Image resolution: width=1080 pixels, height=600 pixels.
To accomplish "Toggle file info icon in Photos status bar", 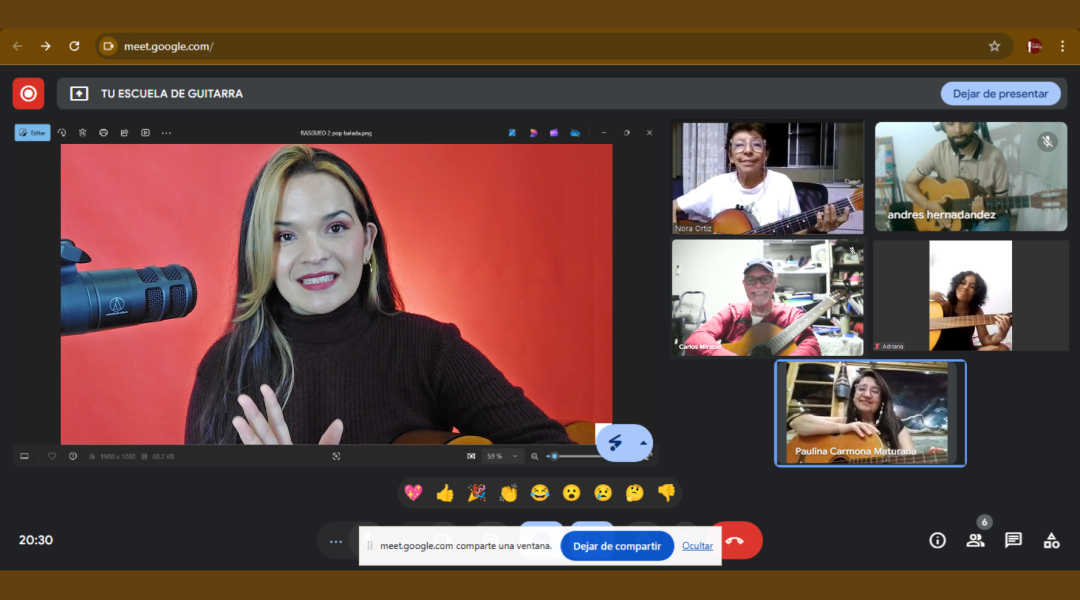I will tap(72, 456).
